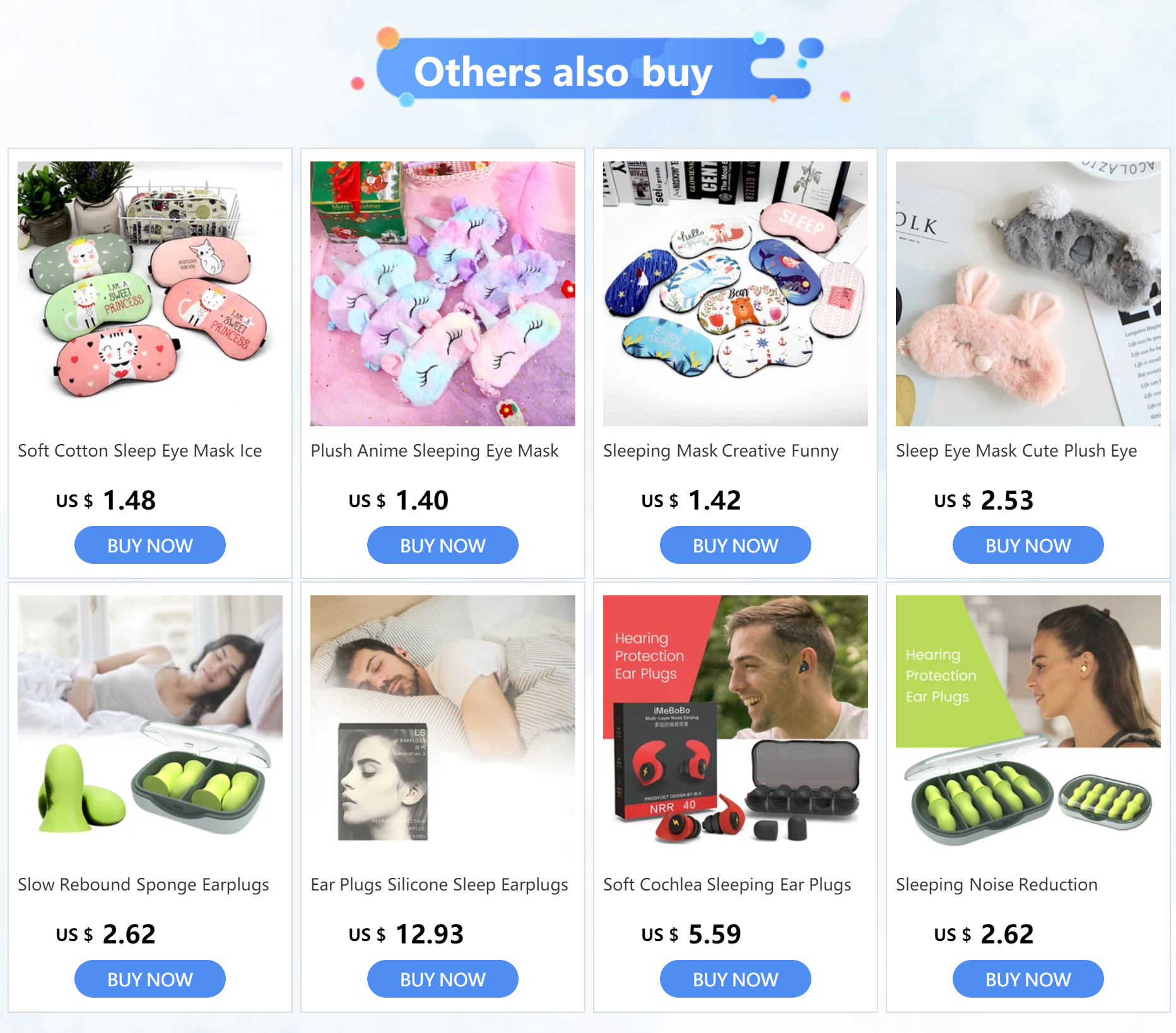
Task: Click BUY NOW for Ear Plugs Silicone Sleep Earplugs
Action: click(443, 979)
